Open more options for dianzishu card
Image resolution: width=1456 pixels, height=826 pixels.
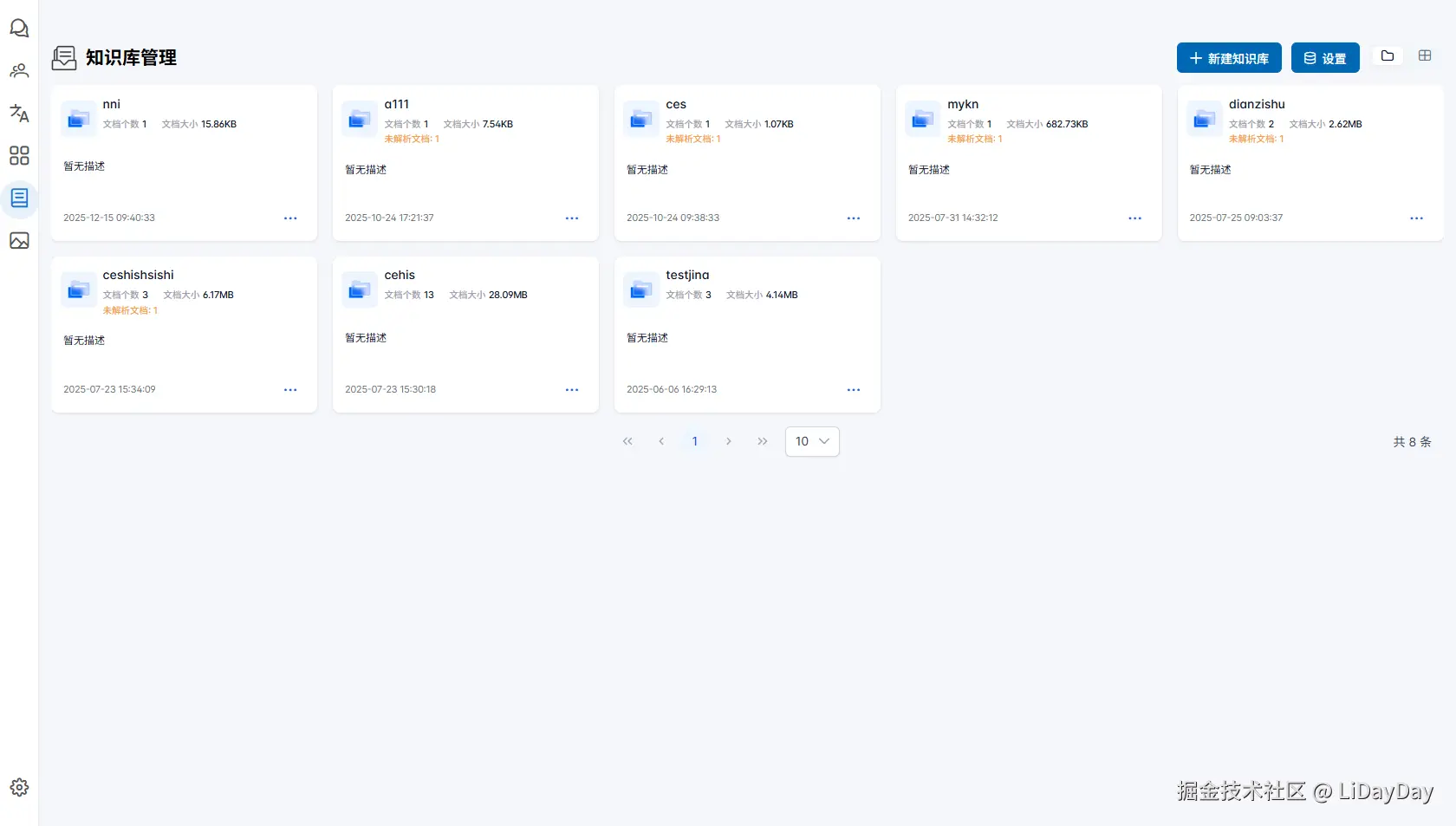pyautogui.click(x=1417, y=218)
